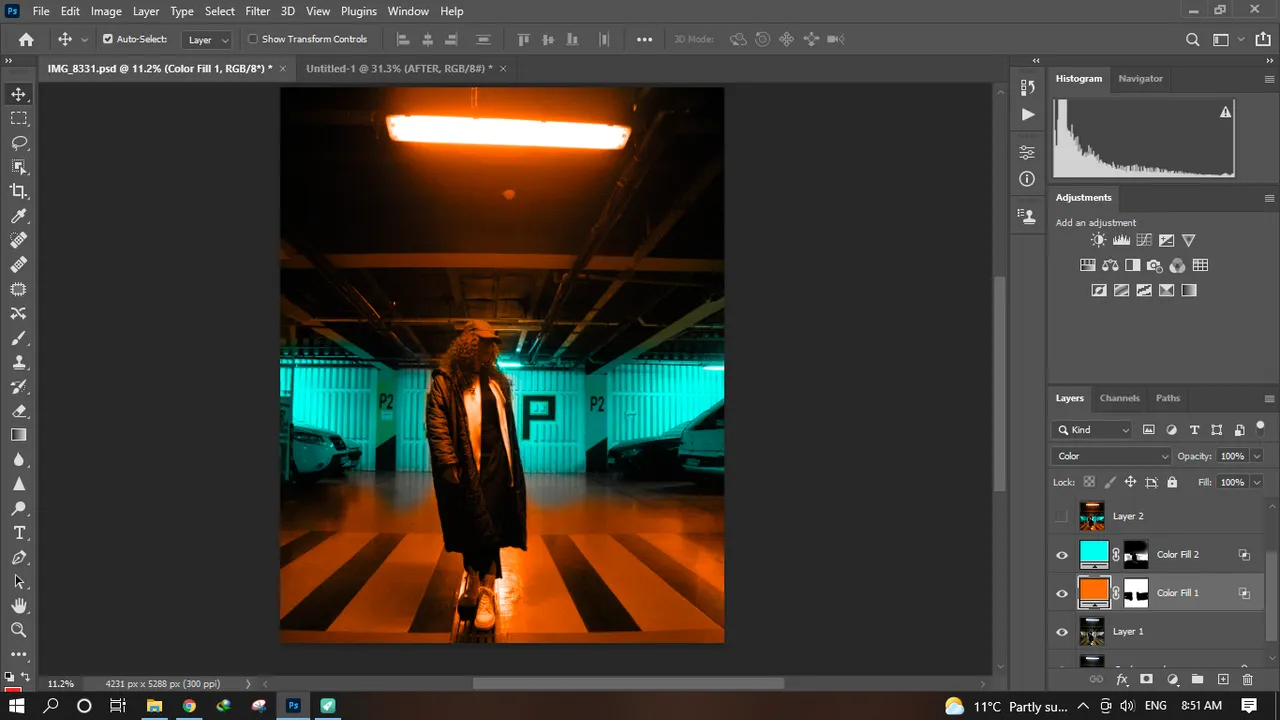Show Layer 2 visibility

coord(1062,516)
